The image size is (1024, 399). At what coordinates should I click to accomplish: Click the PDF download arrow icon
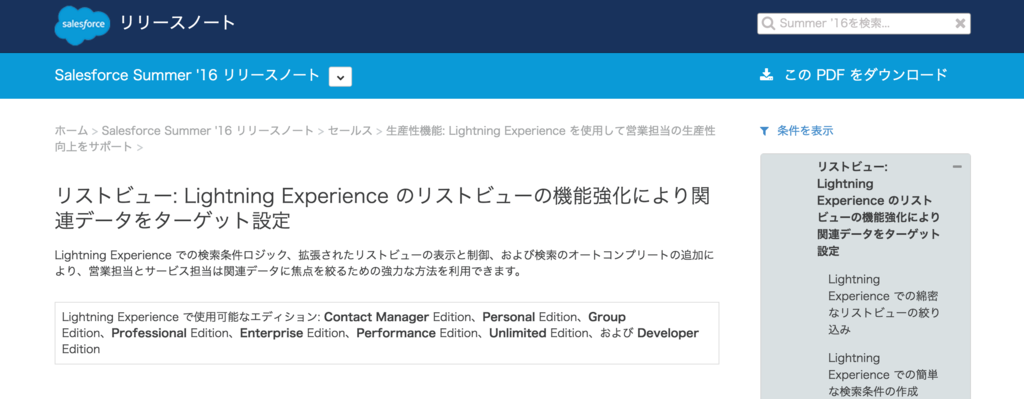pyautogui.click(x=766, y=74)
